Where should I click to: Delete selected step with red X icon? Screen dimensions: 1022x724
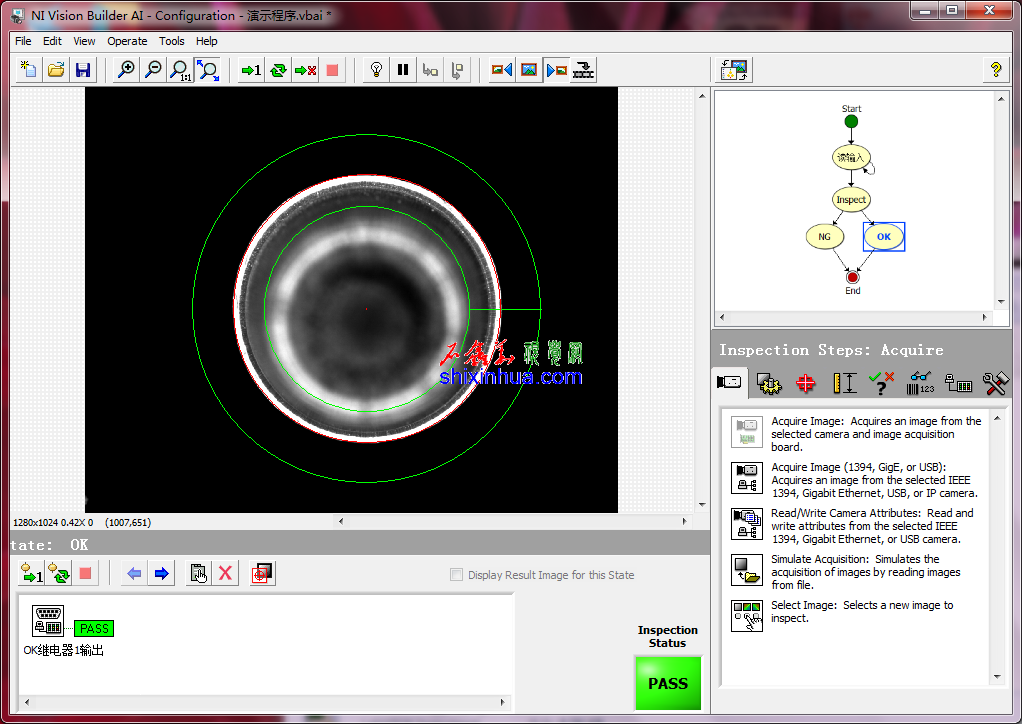click(x=226, y=573)
